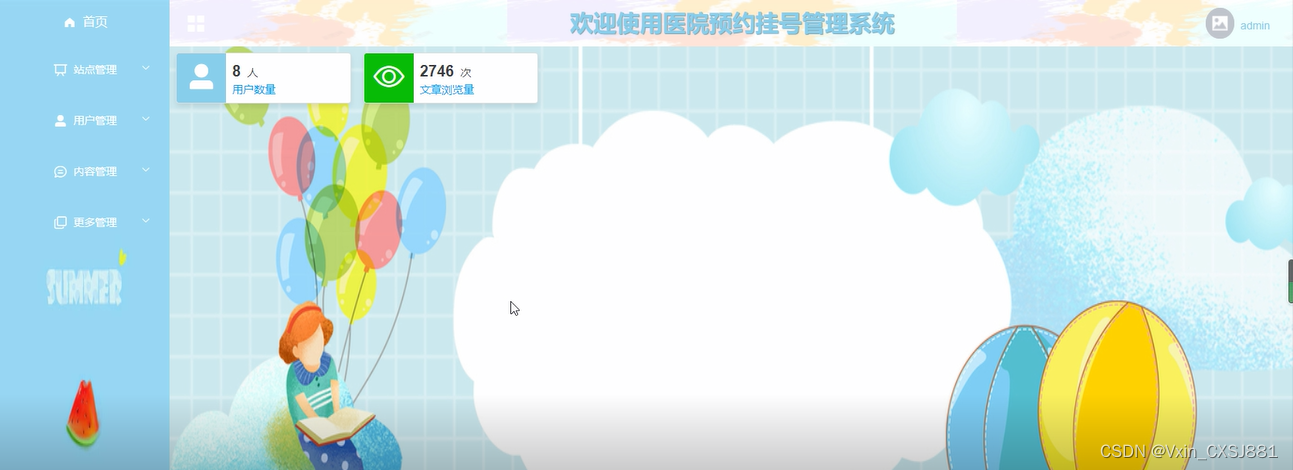
Task: Click the 欢迎使用医院预约挂号管理系统 title
Action: [x=732, y=23]
